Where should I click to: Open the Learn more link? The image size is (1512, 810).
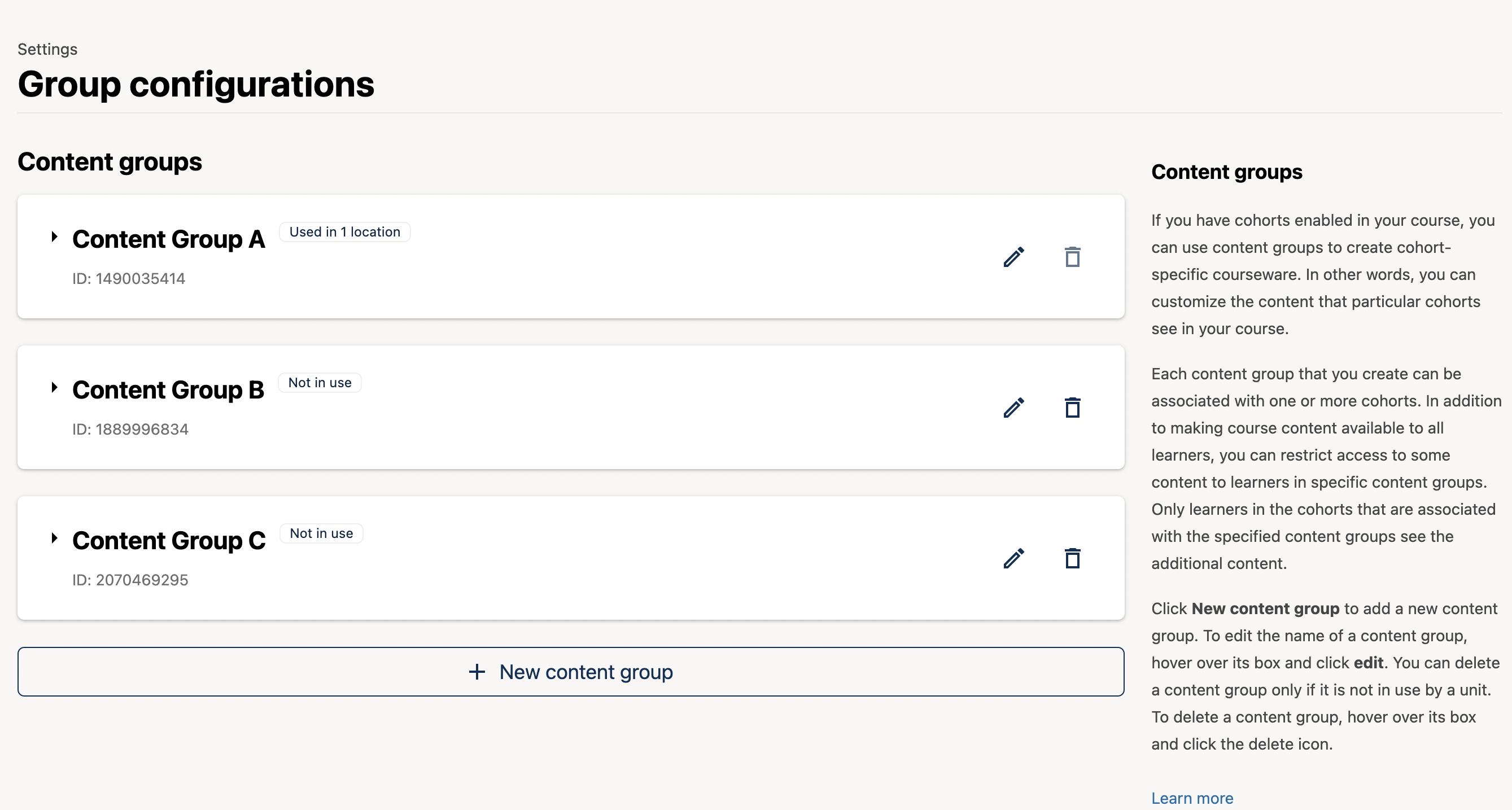point(1192,798)
